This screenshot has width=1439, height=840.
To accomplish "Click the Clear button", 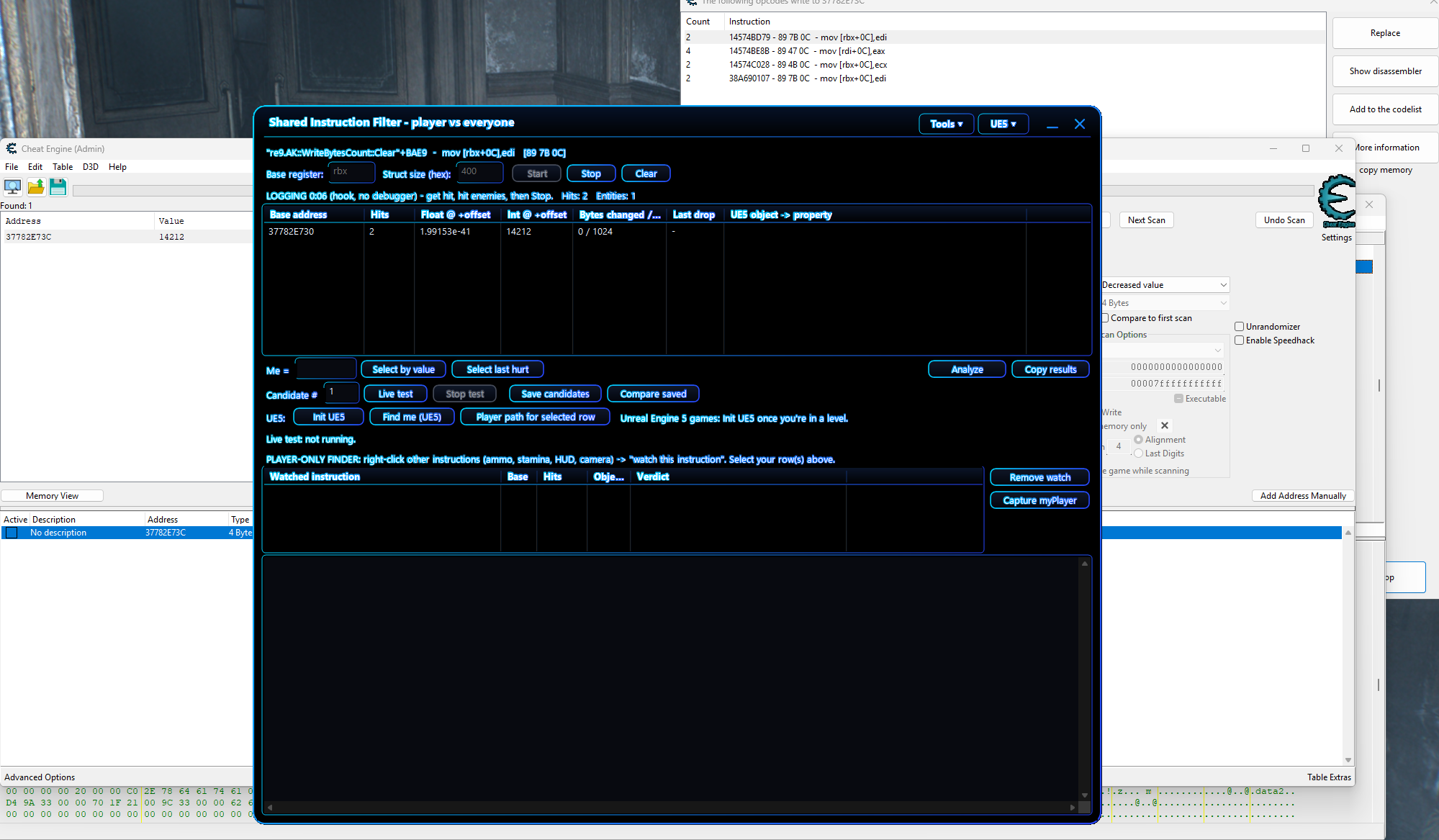I will pos(646,173).
